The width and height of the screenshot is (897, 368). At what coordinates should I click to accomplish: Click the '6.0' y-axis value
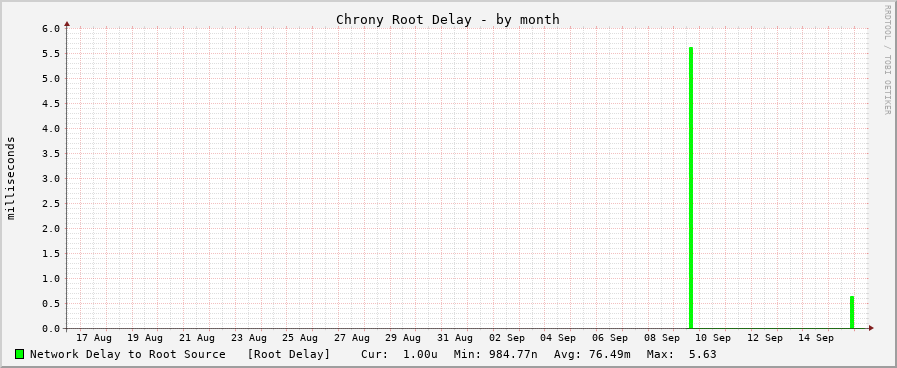51,29
